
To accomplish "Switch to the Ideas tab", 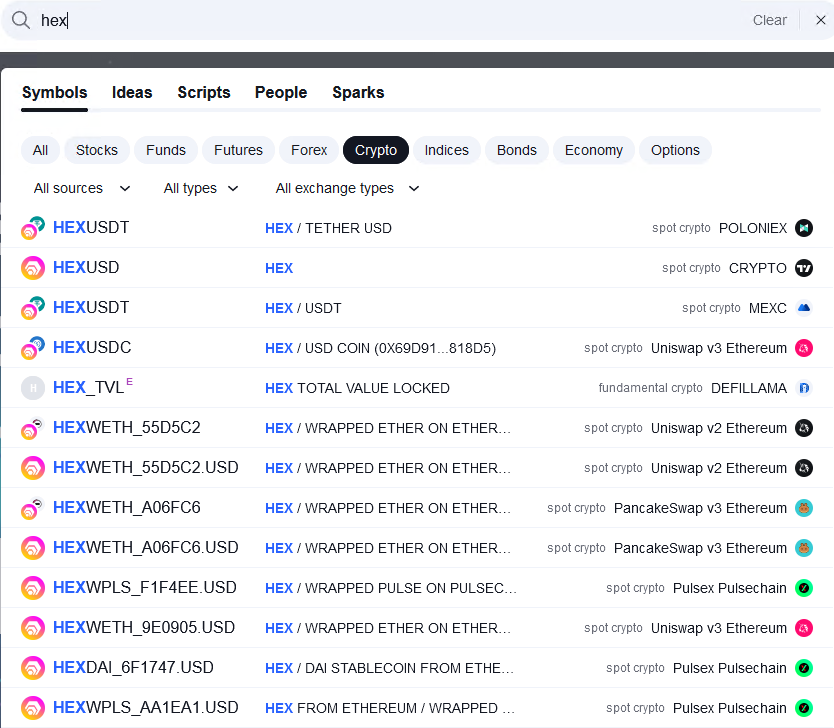I will (132, 93).
